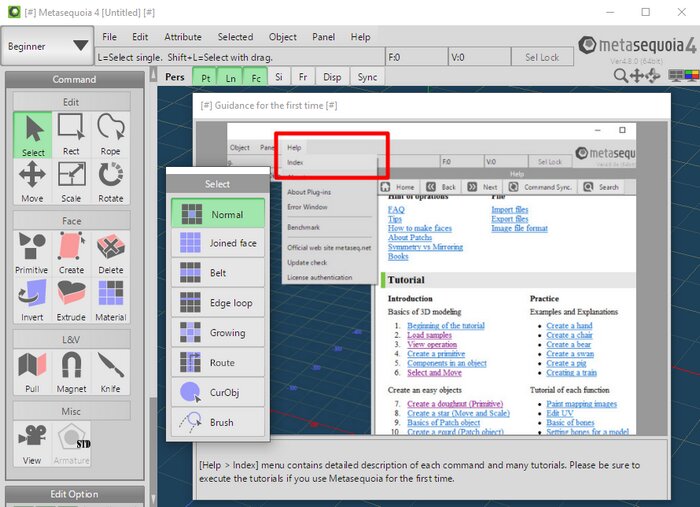Click the Sync view button
The width and height of the screenshot is (700, 507).
click(367, 77)
